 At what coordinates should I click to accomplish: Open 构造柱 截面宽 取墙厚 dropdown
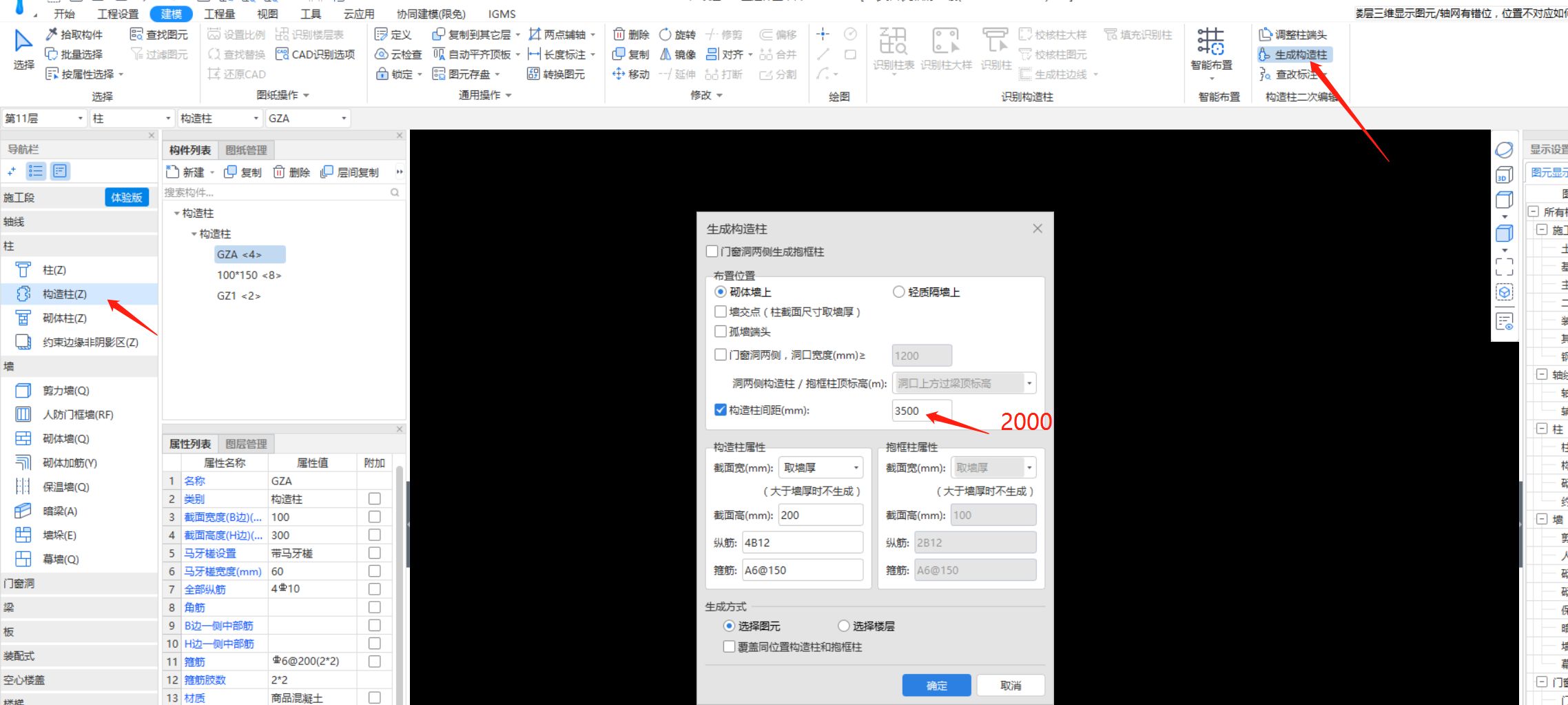(821, 468)
